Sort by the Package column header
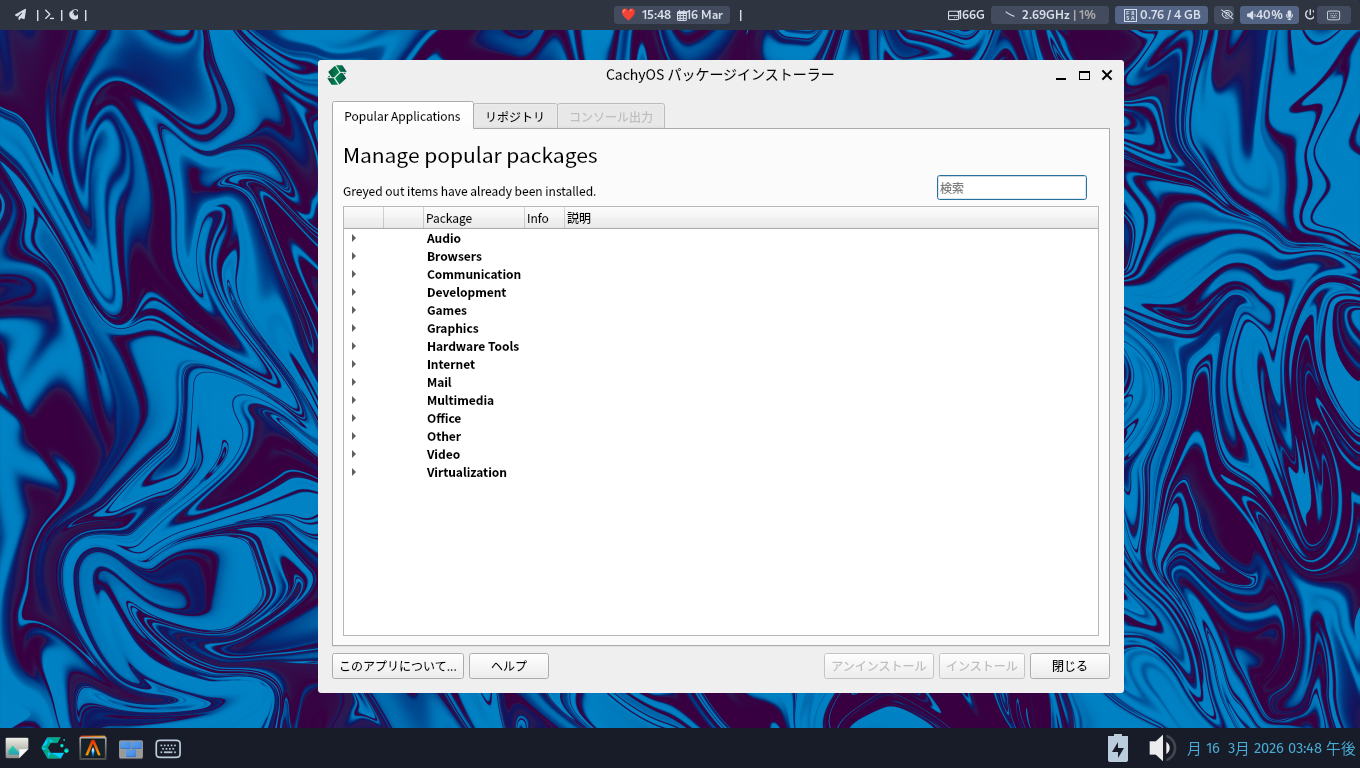Viewport: 1360px width, 768px height. pos(474,218)
